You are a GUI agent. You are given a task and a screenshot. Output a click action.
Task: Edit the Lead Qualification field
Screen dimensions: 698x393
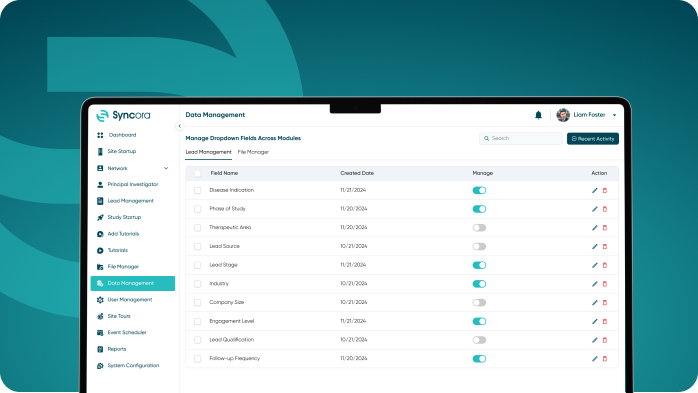point(595,340)
